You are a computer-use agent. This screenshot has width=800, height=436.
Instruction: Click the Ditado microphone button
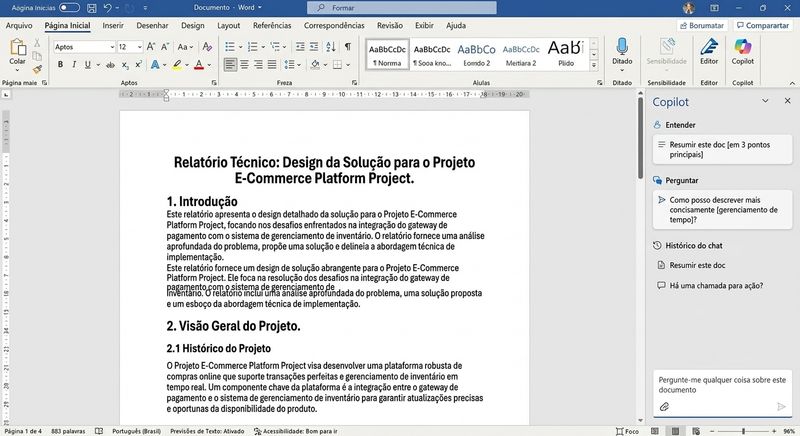[622, 53]
